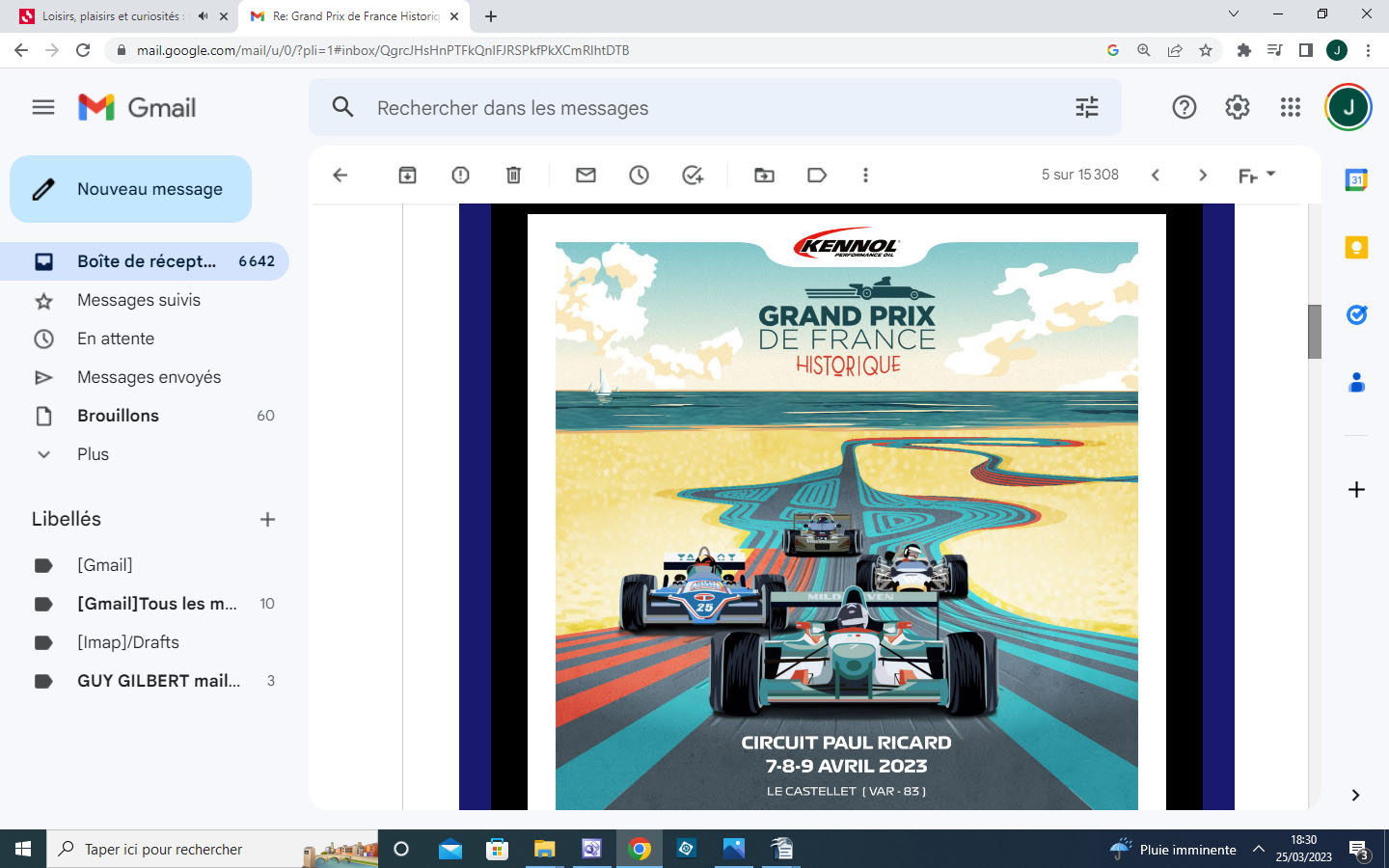This screenshot has width=1389, height=868.
Task: Open Mail app from the taskbar
Action: (x=450, y=849)
